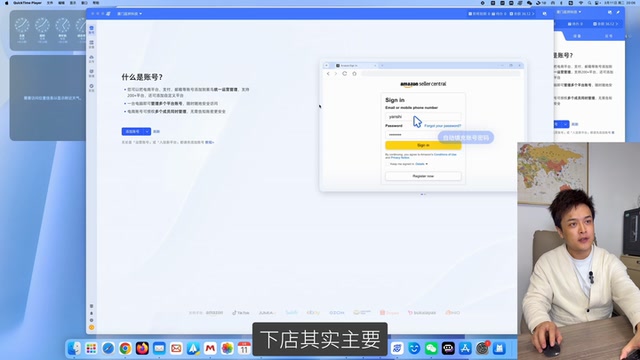Open the dropdown arrow on the blue add-account button
The width and height of the screenshot is (640, 360).
click(x=147, y=131)
